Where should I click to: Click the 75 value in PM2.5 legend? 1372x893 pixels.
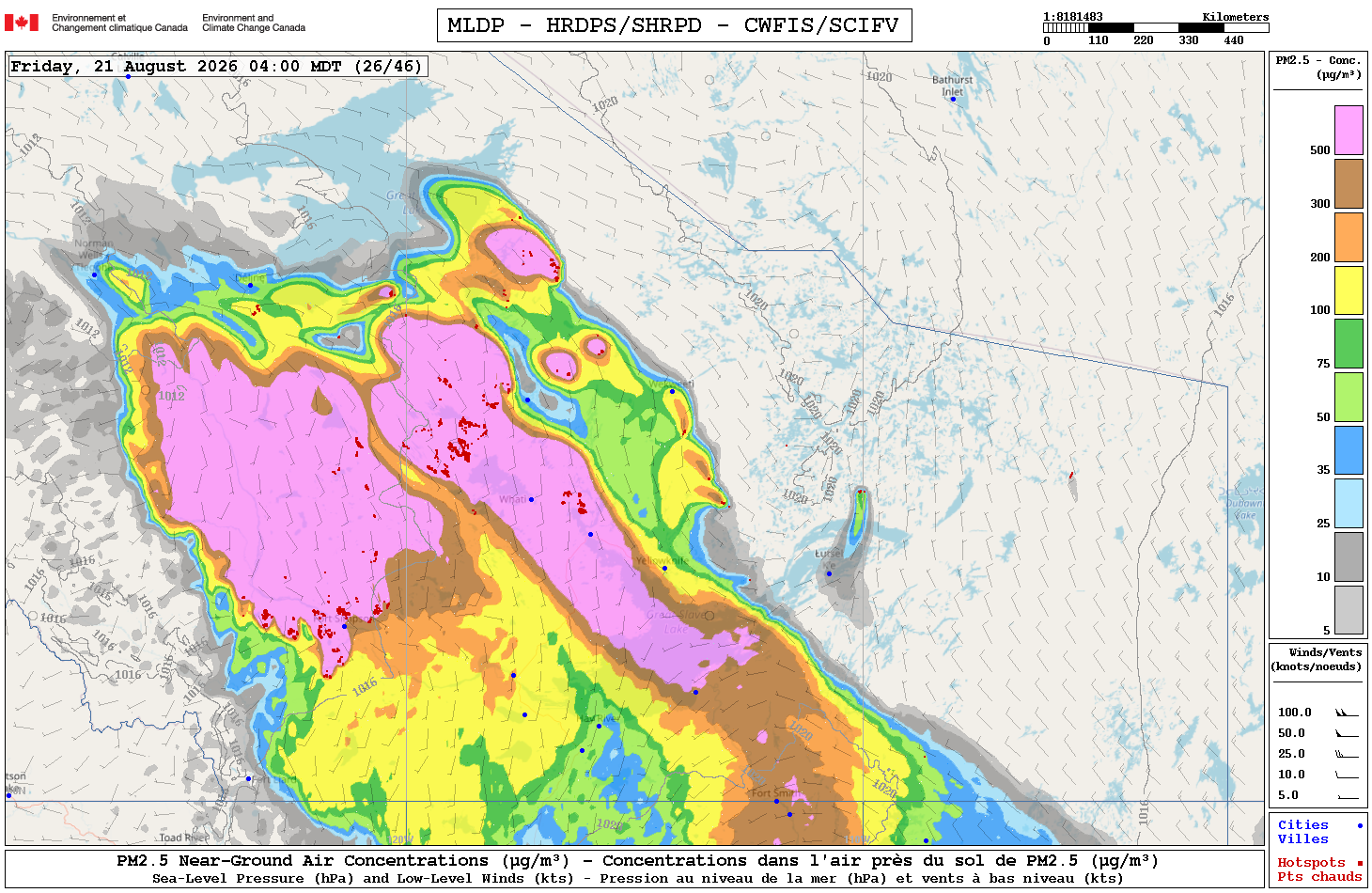1323,364
